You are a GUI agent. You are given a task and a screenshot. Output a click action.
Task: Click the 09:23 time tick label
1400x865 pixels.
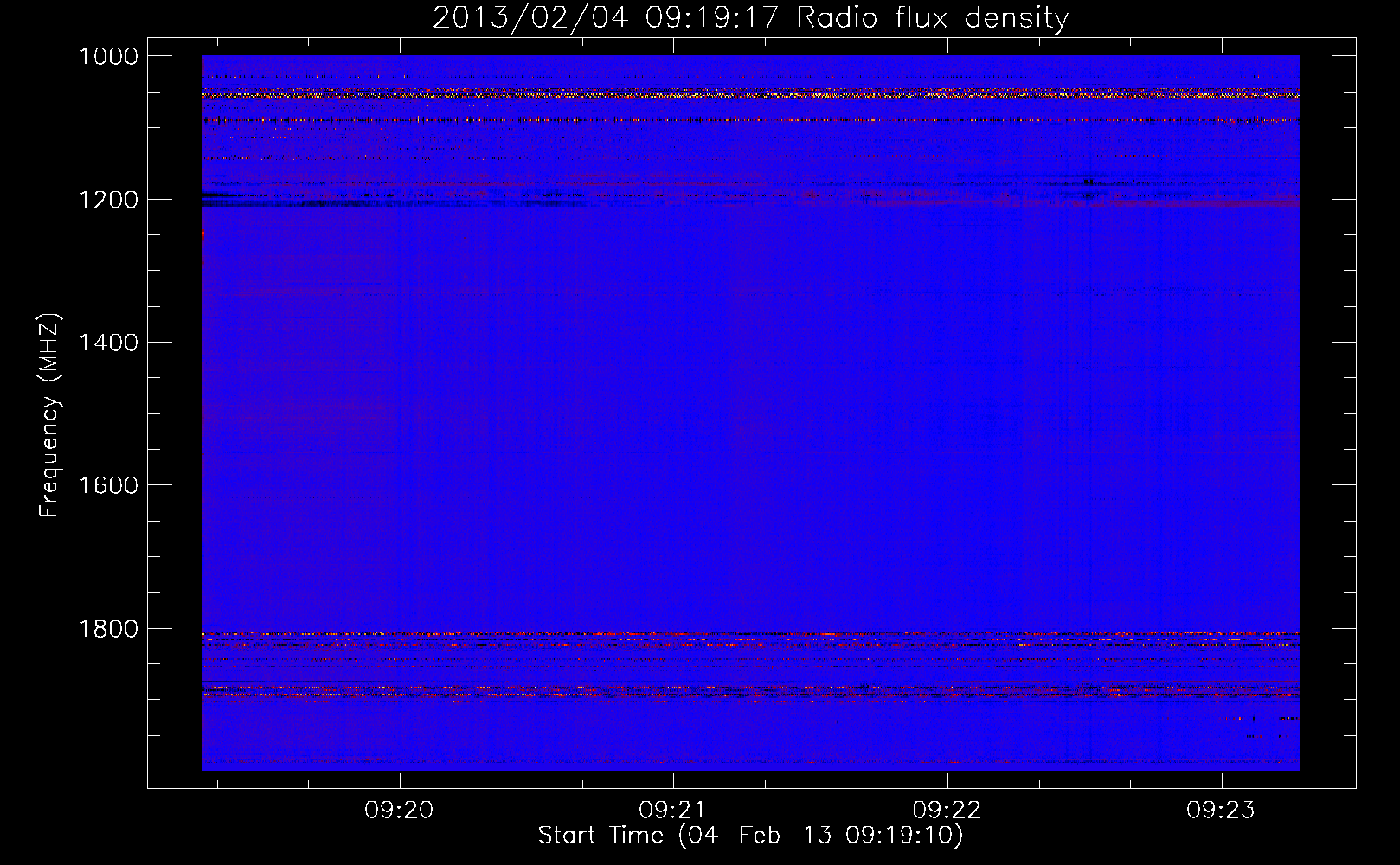point(1221,811)
